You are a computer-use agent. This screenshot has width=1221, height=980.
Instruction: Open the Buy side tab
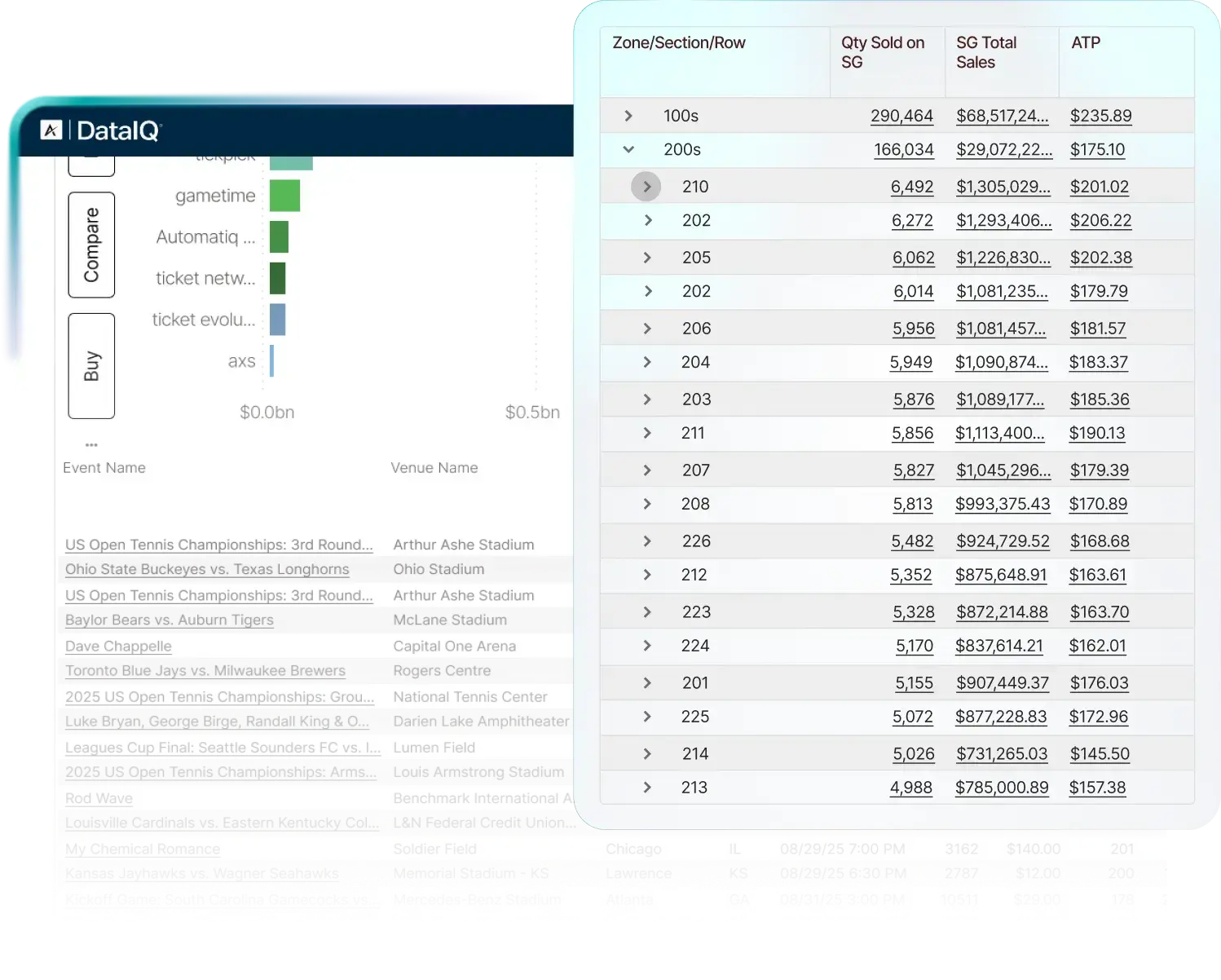tap(91, 366)
